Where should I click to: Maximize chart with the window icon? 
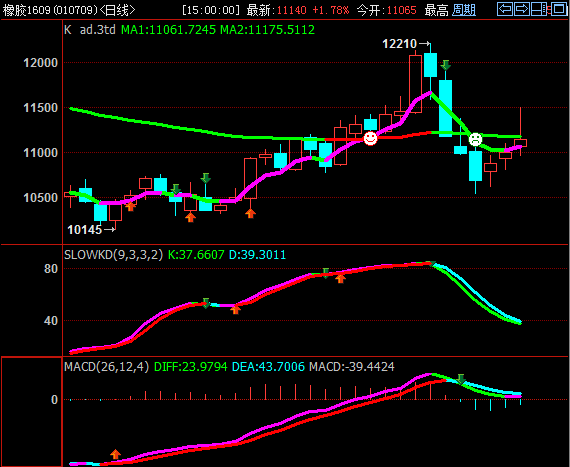click(x=559, y=9)
